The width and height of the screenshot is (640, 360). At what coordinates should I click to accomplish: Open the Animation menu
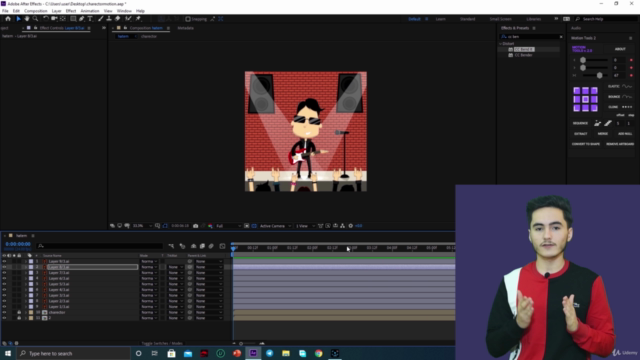coord(90,11)
